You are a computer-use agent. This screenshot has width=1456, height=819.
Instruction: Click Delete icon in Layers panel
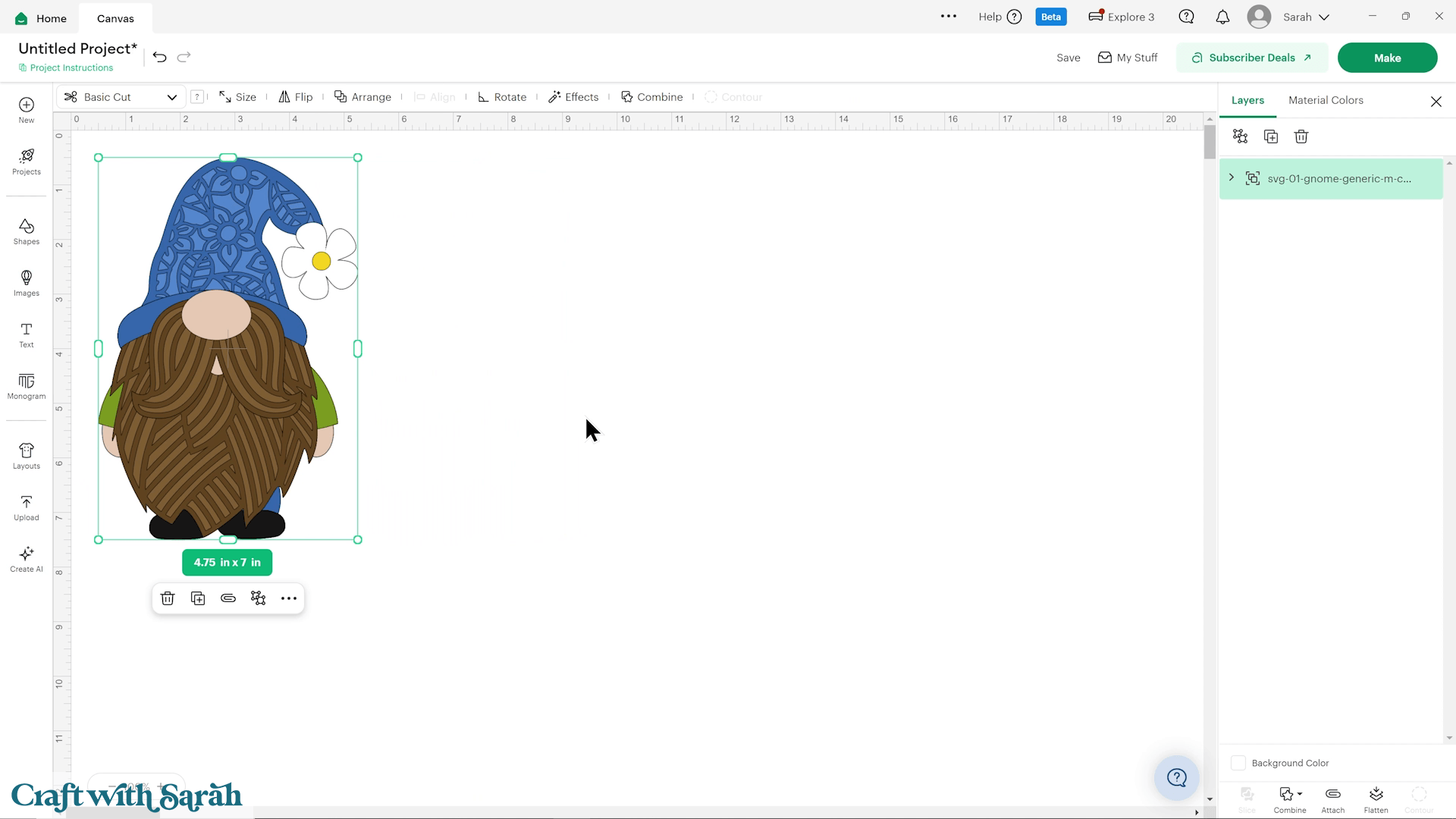1301,136
